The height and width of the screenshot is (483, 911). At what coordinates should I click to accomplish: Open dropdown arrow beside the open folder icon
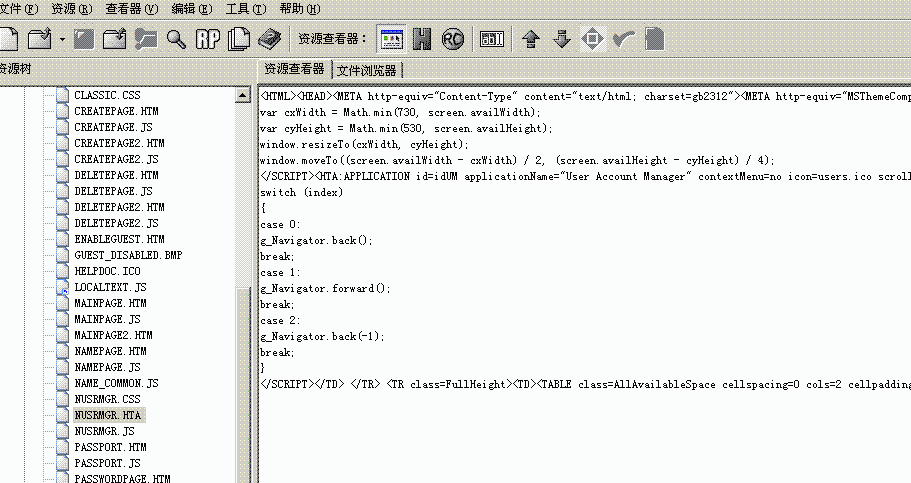62,39
